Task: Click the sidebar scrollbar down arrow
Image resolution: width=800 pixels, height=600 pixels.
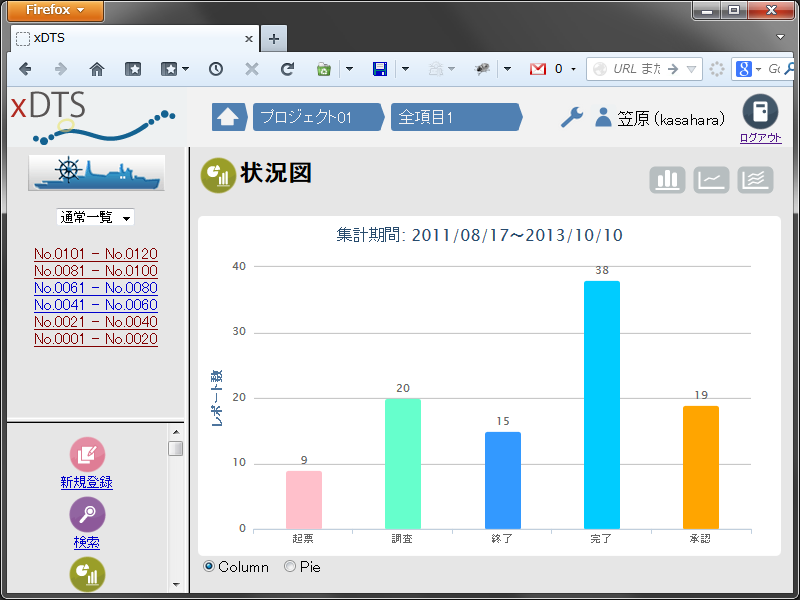Action: click(176, 585)
